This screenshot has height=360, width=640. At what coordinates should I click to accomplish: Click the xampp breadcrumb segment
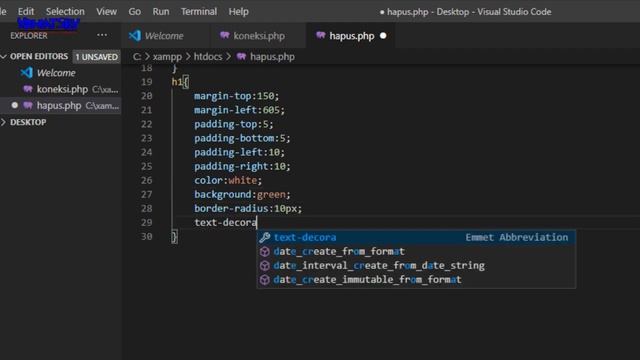click(167, 56)
